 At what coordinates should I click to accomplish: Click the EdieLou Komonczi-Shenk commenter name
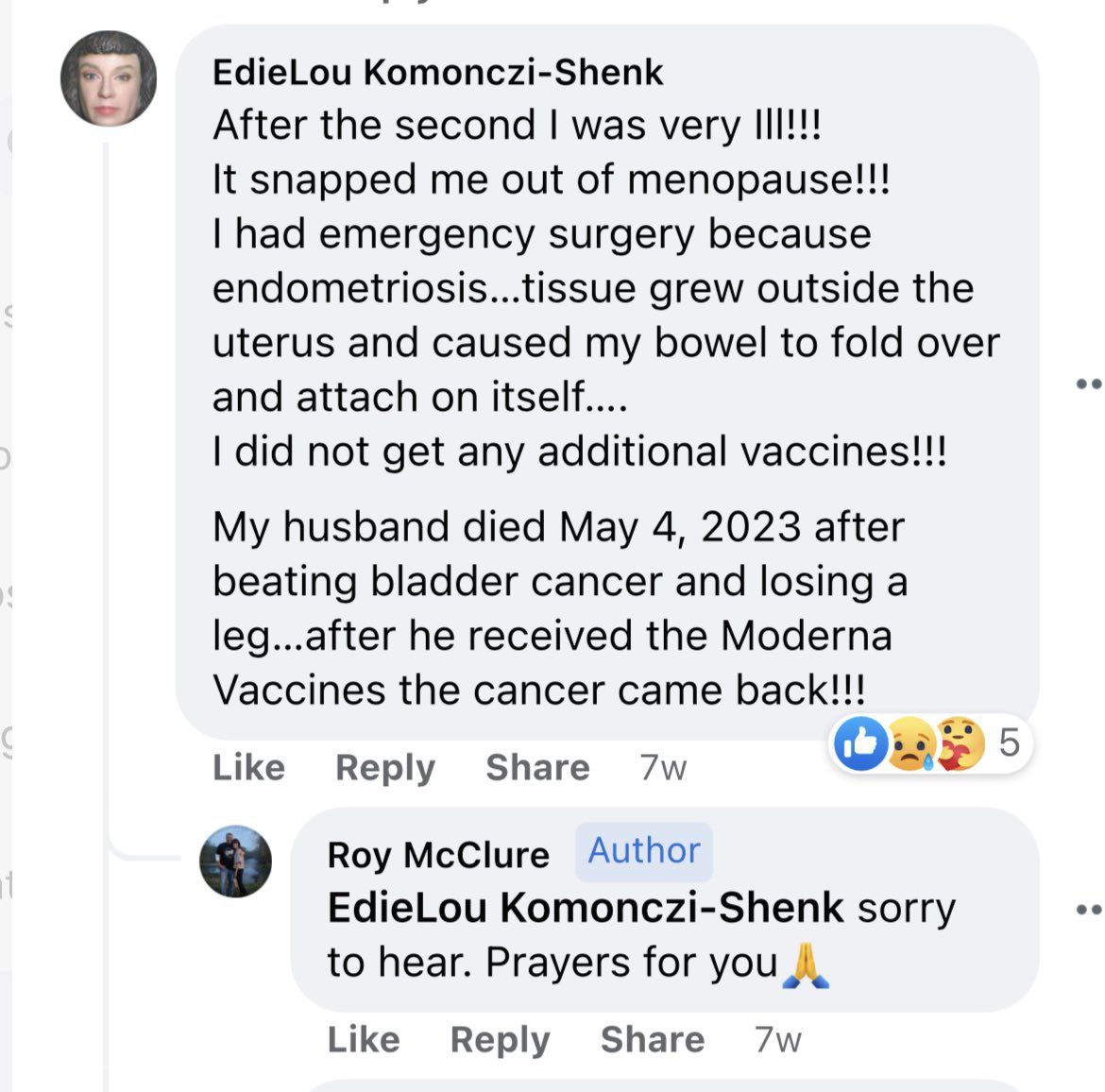pos(437,73)
